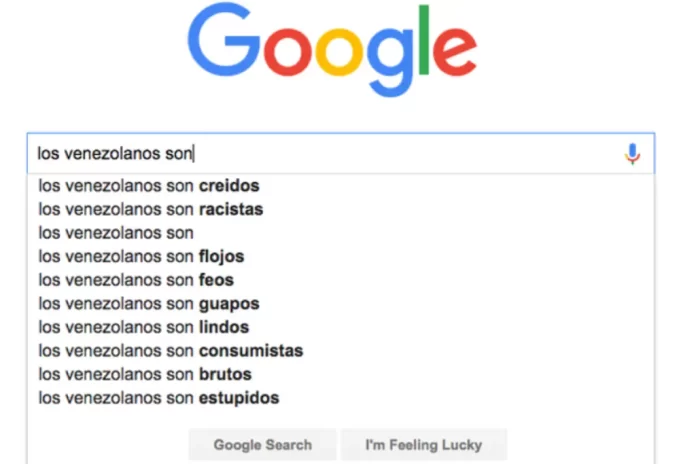Click the blue letter G in logo
696x464 pixels.
click(224, 40)
